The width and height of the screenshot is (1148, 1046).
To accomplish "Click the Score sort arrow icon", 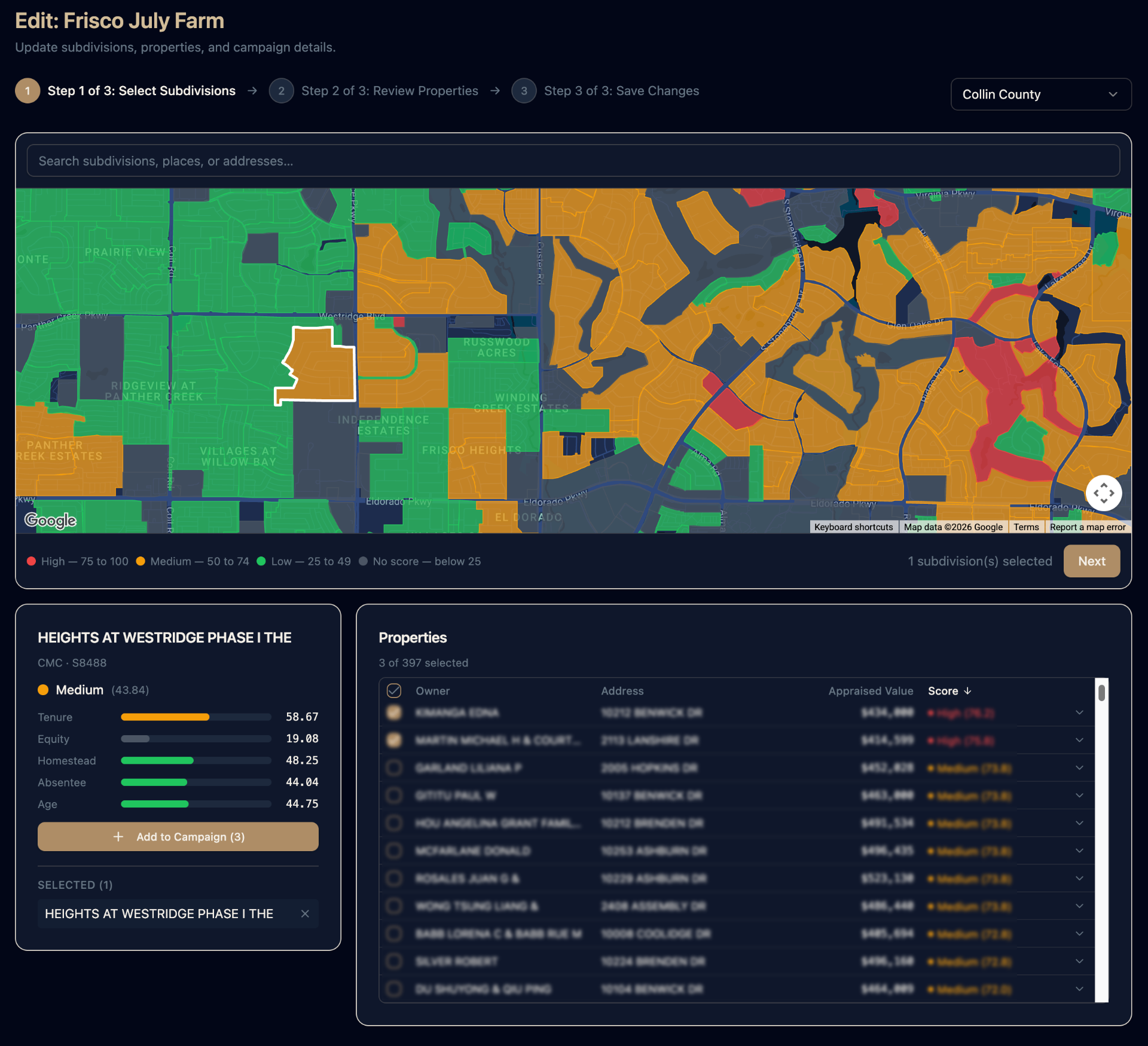I will (967, 691).
